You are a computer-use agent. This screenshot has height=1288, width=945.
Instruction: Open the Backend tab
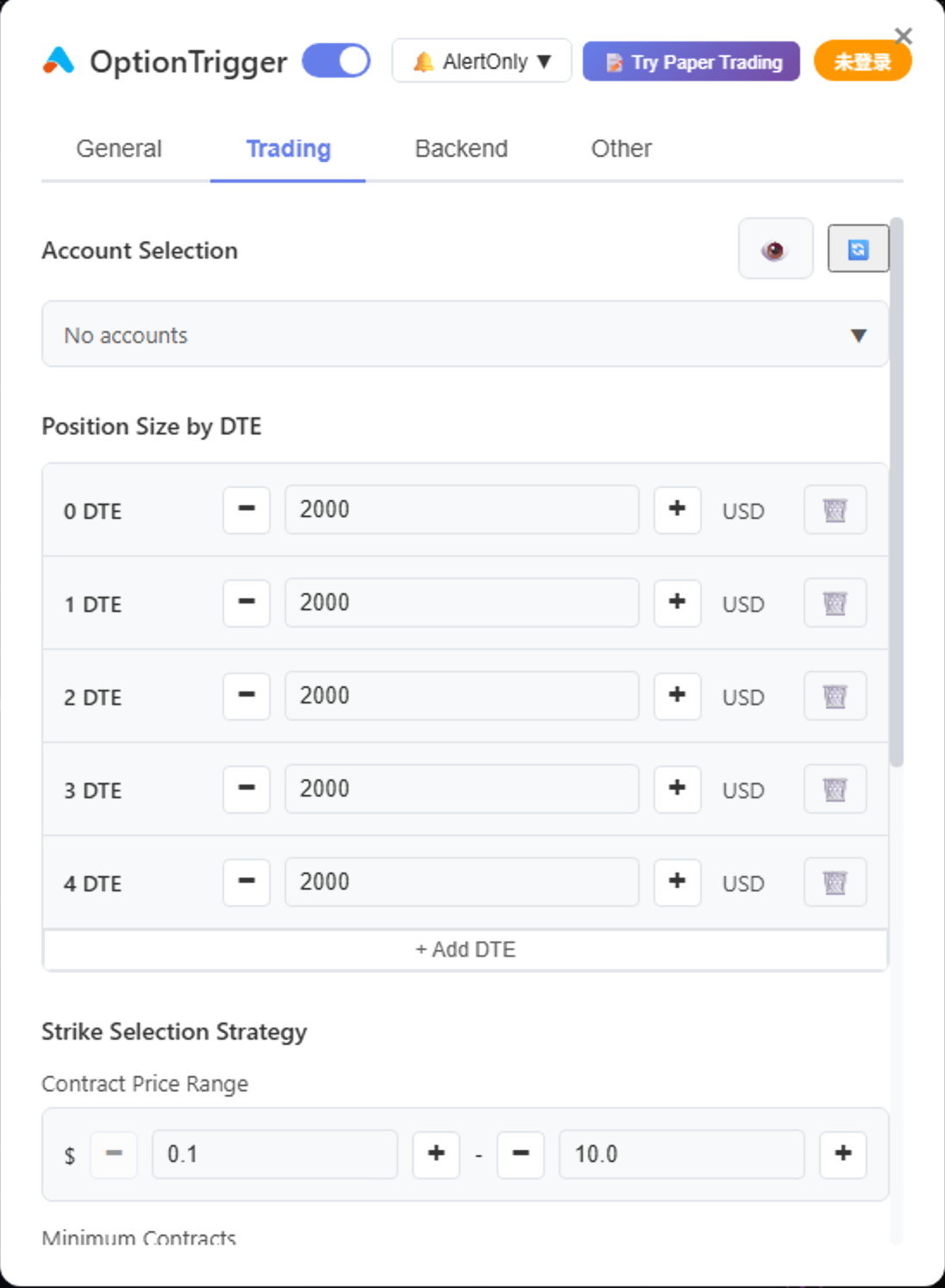[461, 148]
